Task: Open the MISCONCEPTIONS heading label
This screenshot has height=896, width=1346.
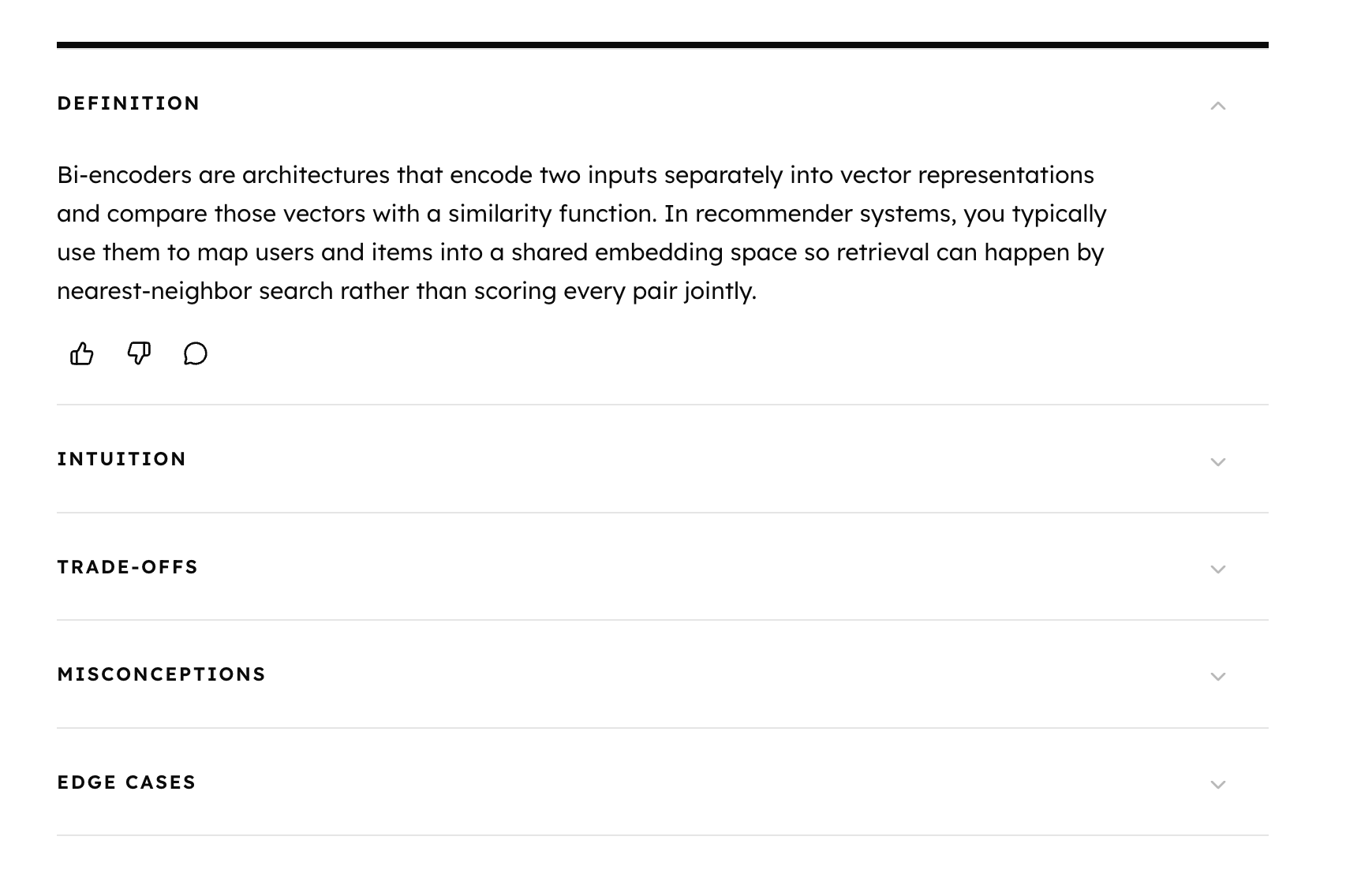Action: coord(162,674)
